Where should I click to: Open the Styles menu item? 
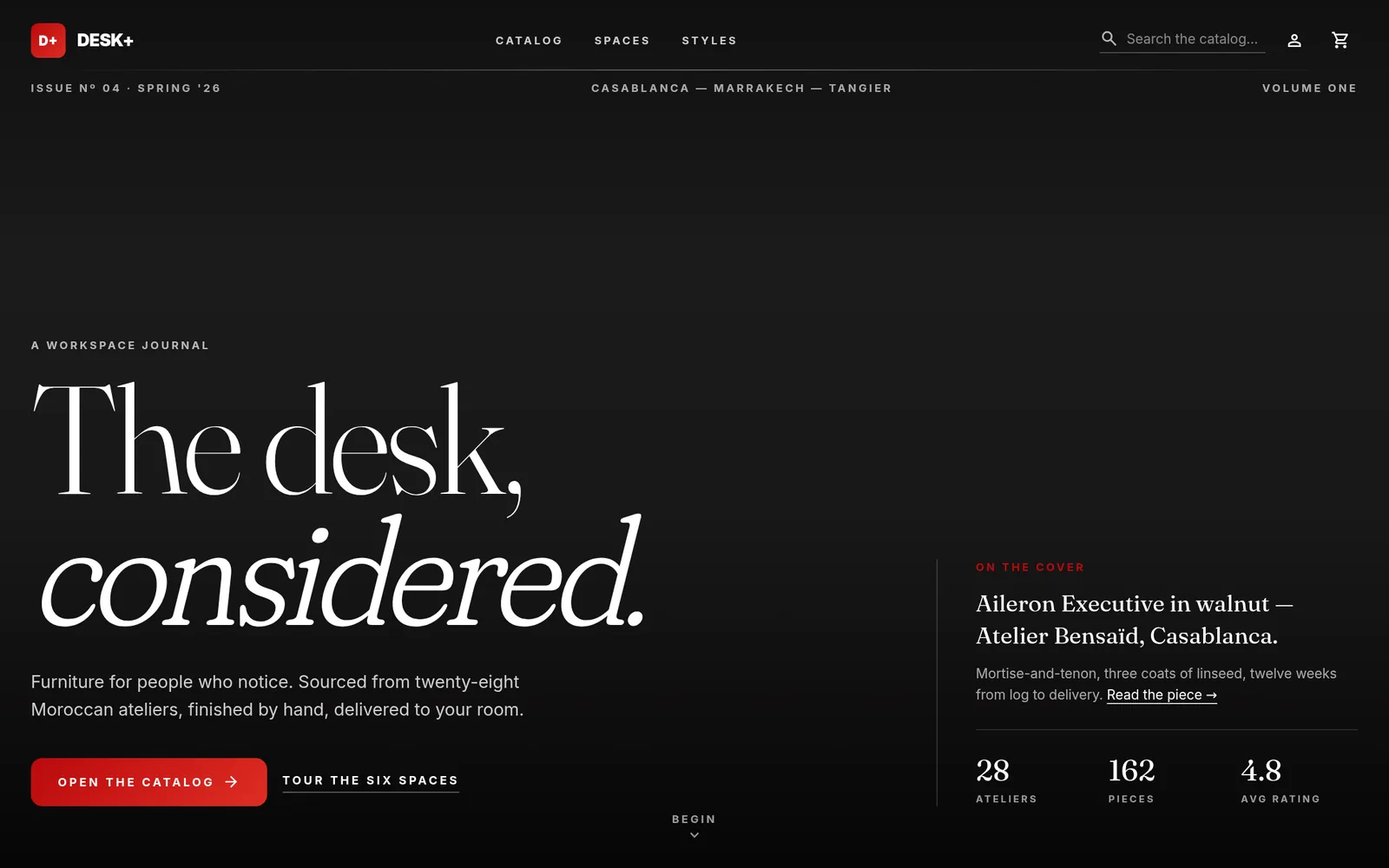[x=709, y=41]
